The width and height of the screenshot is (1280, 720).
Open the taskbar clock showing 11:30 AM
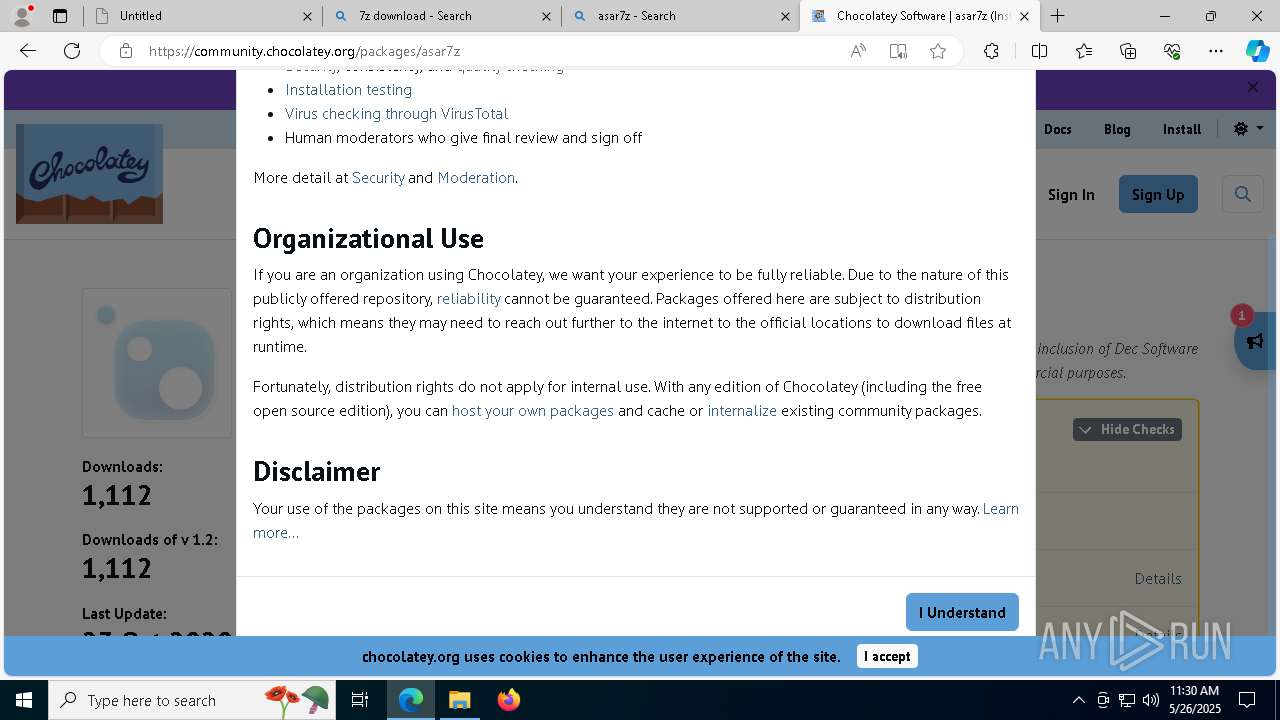point(1195,700)
